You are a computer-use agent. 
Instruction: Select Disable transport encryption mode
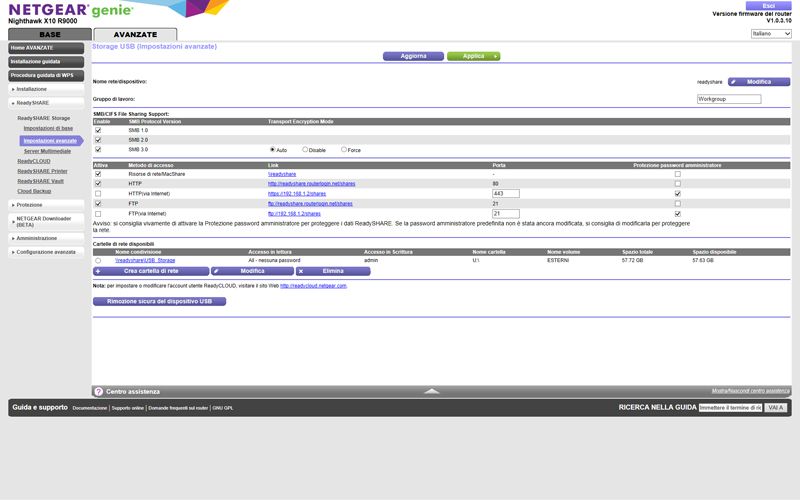pos(305,150)
